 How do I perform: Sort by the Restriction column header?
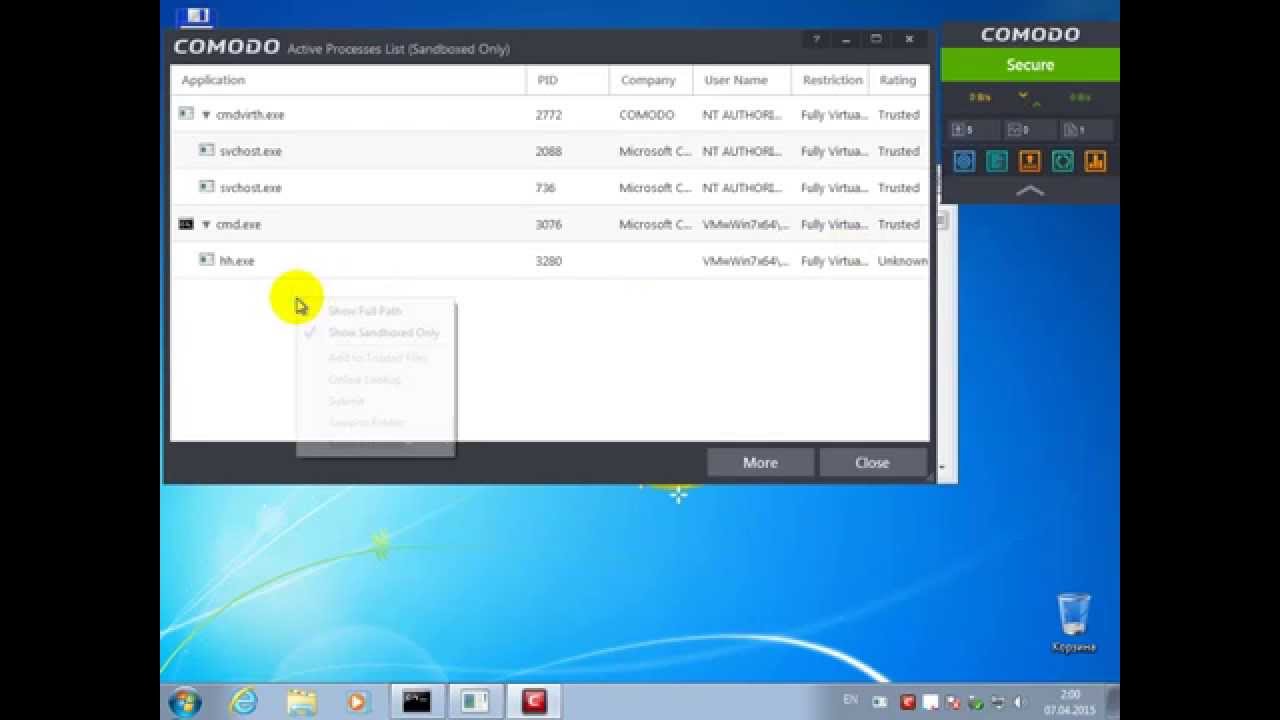pyautogui.click(x=830, y=80)
